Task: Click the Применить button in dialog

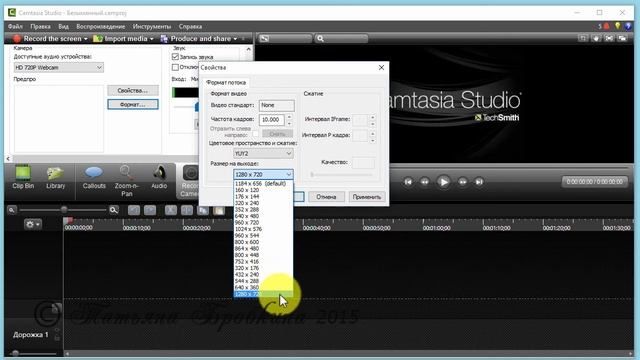Action: point(367,197)
